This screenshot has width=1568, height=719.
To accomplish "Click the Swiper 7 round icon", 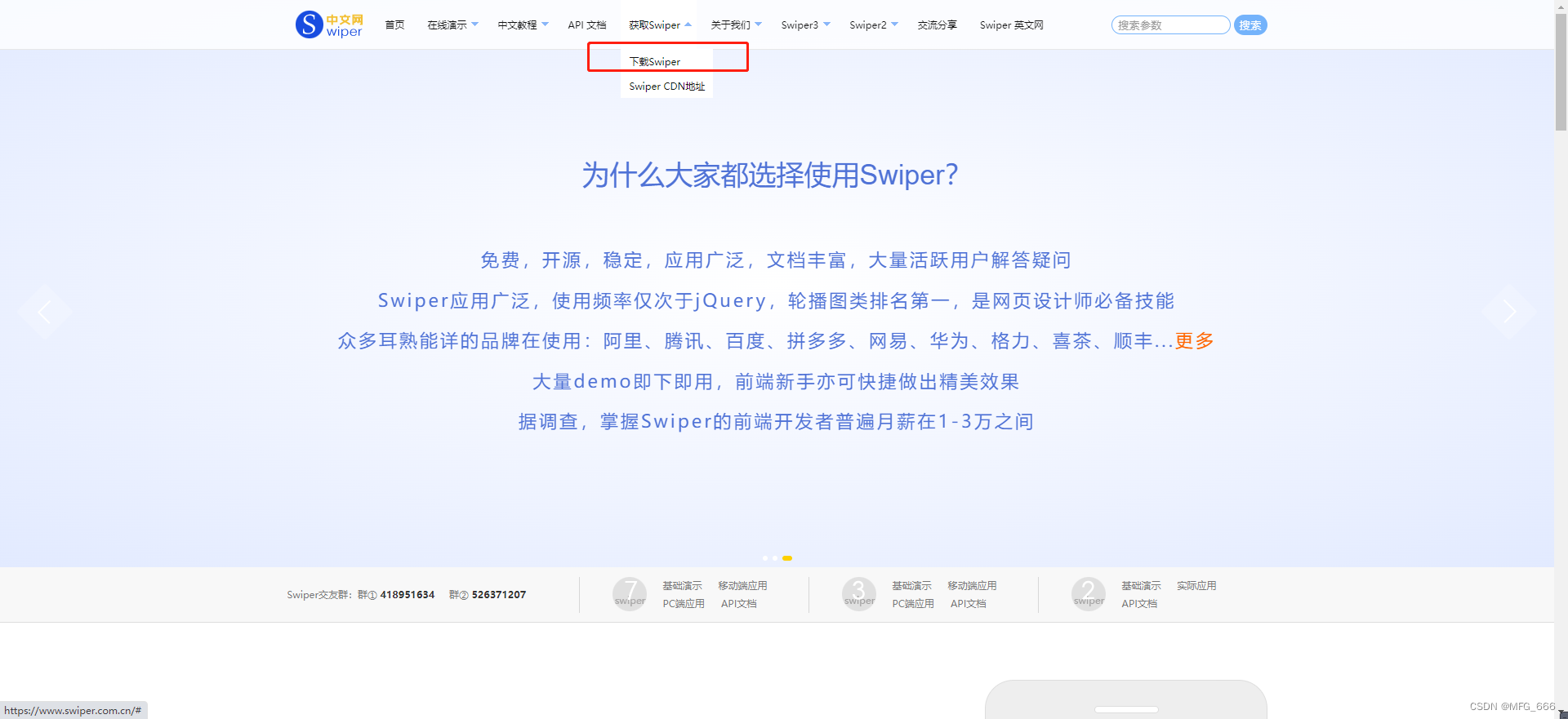I will coord(630,594).
